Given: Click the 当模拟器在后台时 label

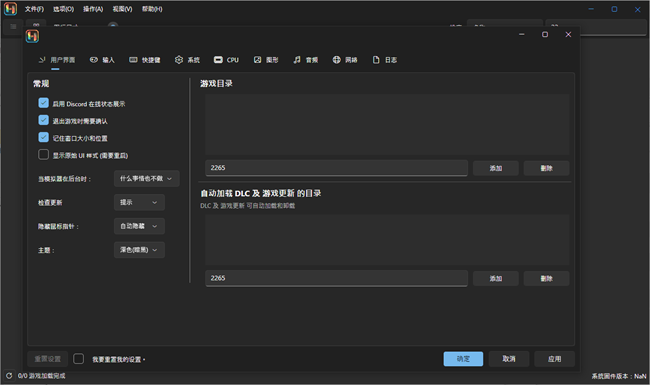Looking at the screenshot, I should tap(64, 179).
